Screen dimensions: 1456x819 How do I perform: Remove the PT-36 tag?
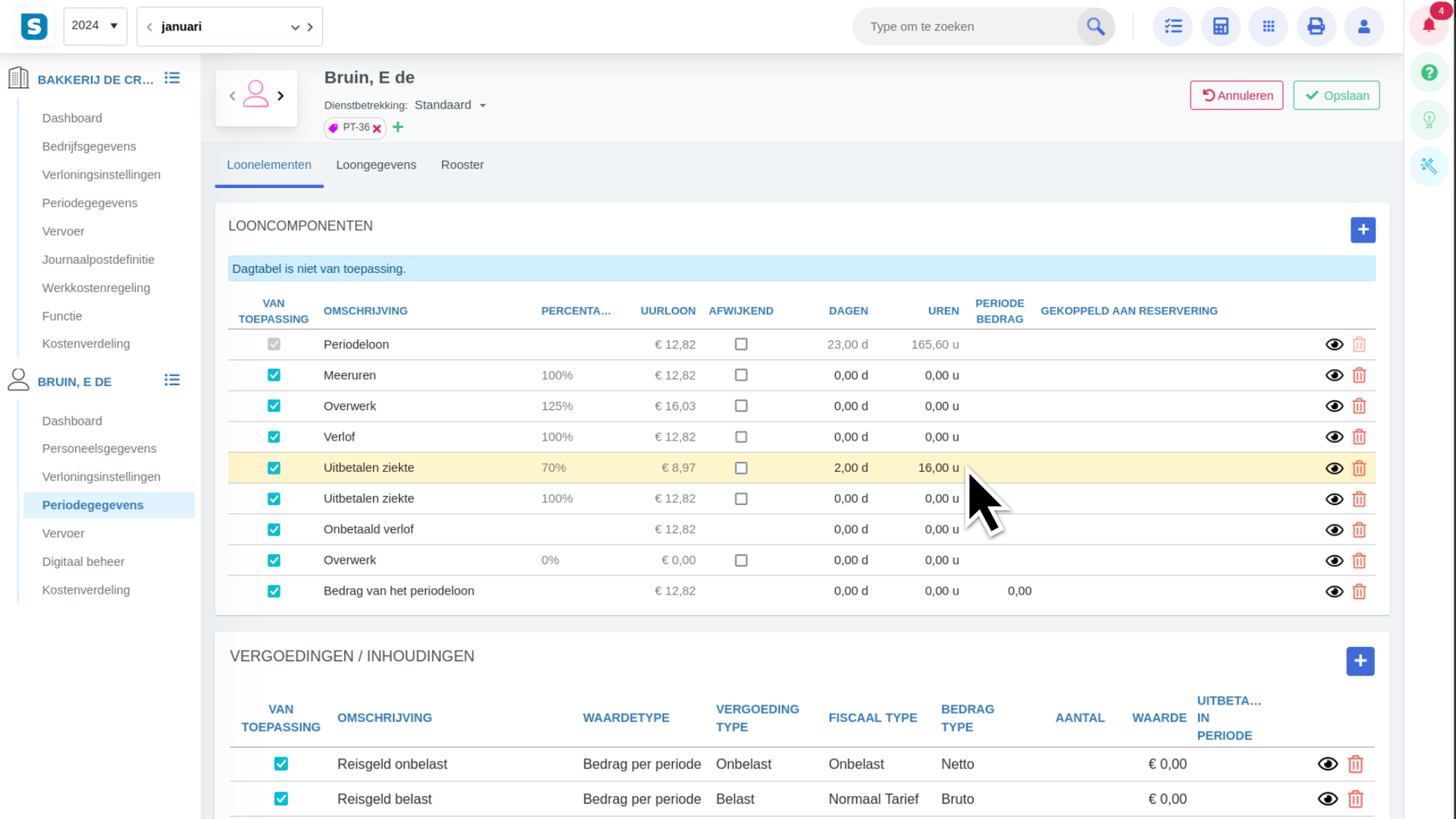377,128
